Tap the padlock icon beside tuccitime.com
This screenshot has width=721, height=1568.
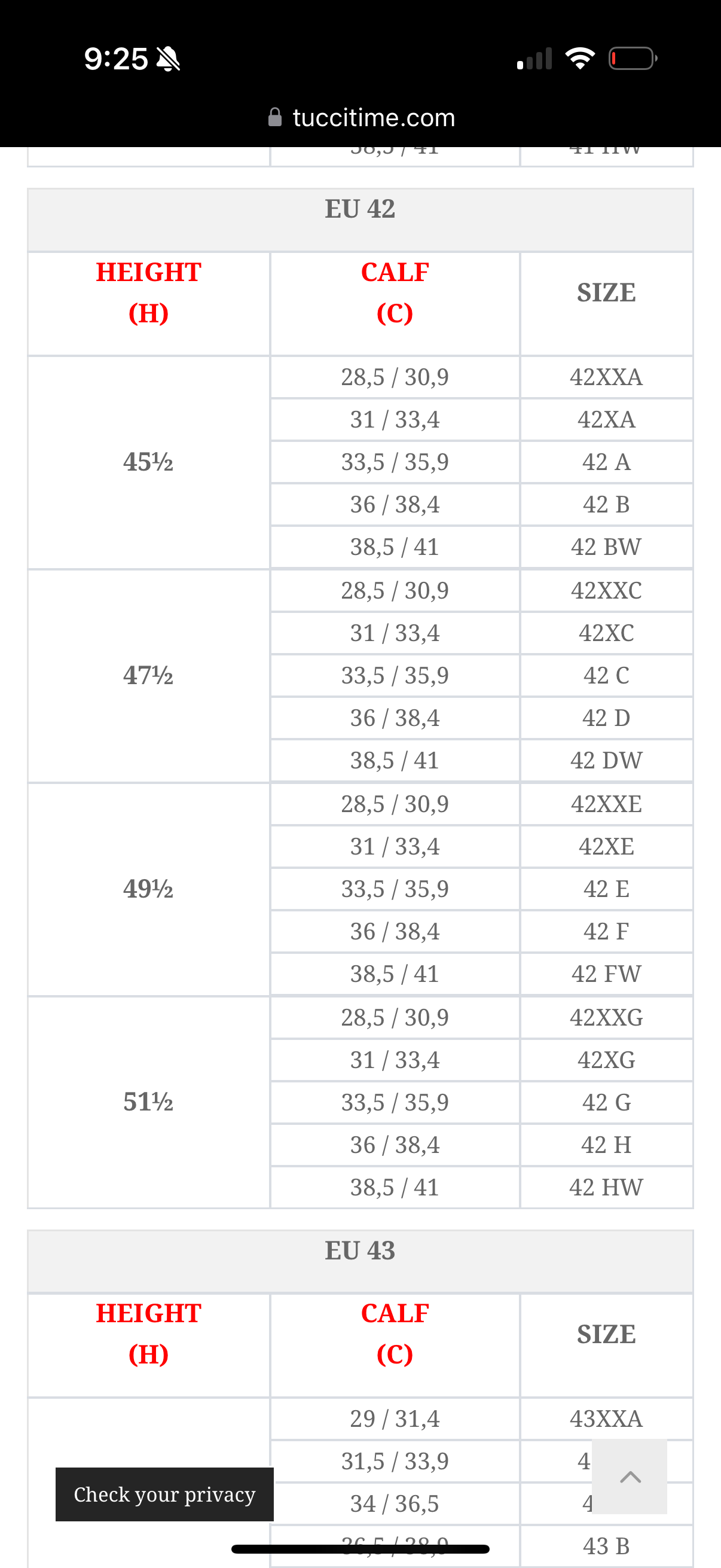[x=275, y=117]
